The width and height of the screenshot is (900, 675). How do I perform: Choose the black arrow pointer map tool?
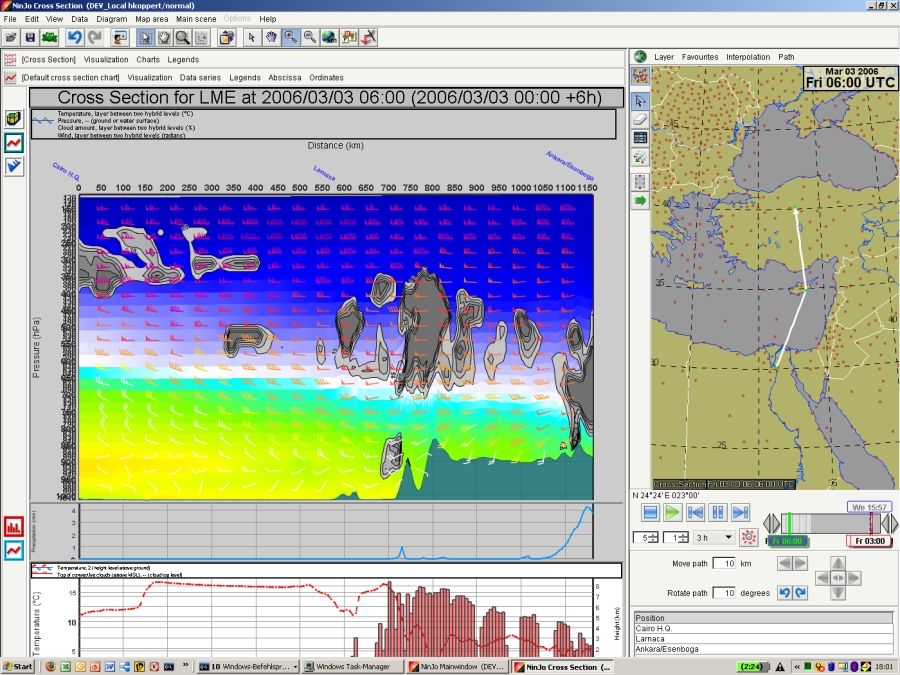[251, 38]
